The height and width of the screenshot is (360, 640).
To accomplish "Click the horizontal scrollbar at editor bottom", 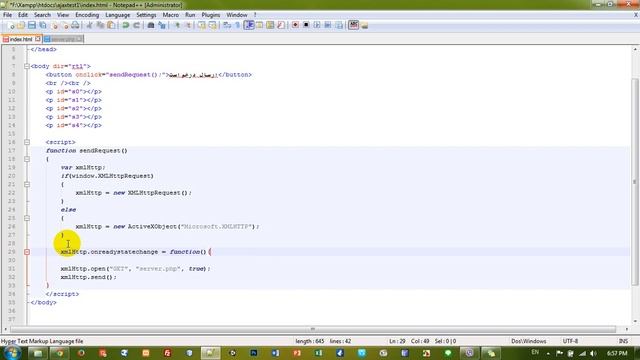I will [313, 329].
